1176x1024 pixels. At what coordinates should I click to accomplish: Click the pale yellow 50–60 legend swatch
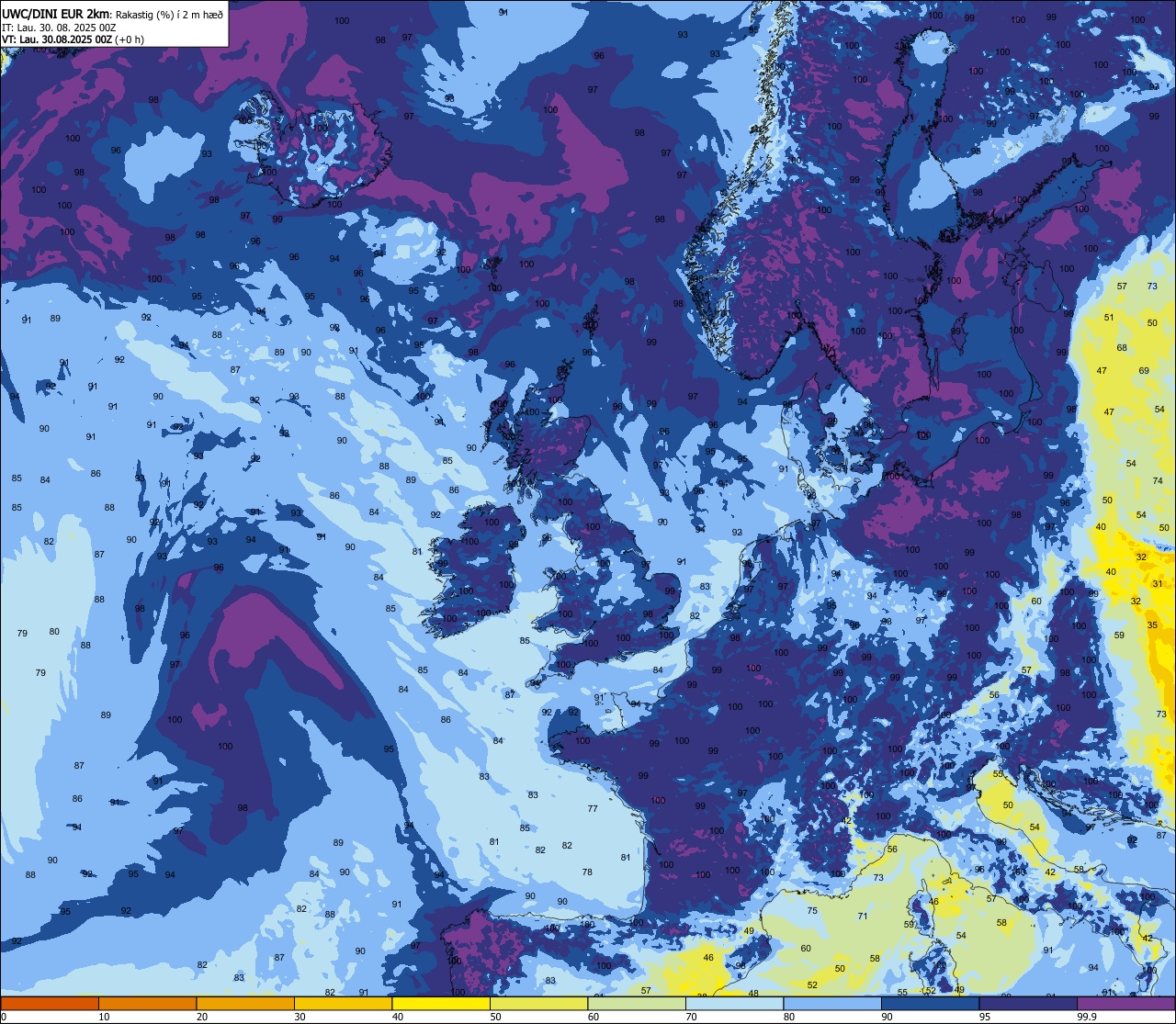coord(538,1003)
